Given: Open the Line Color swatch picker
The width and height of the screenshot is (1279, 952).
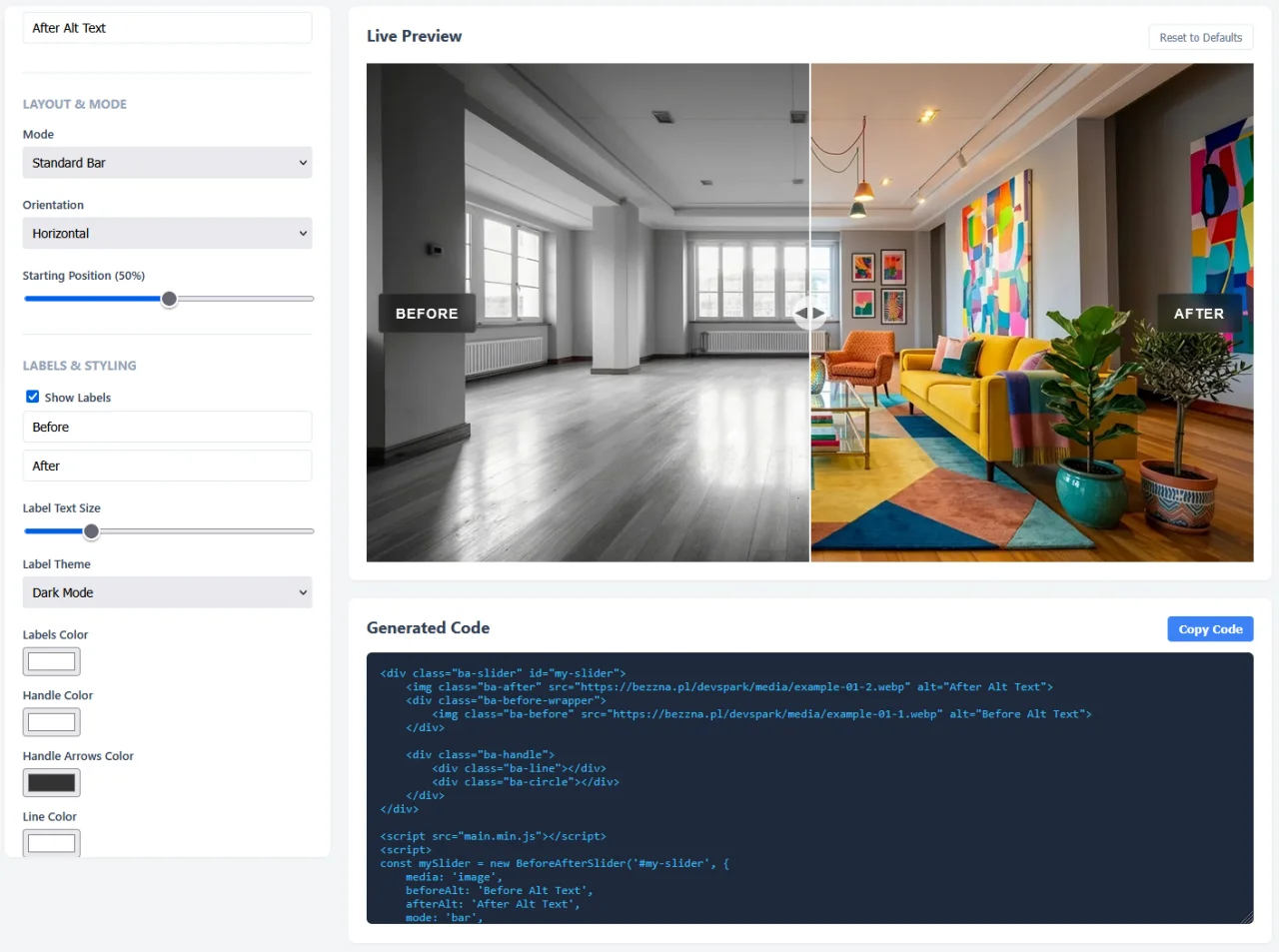Looking at the screenshot, I should click(x=52, y=843).
